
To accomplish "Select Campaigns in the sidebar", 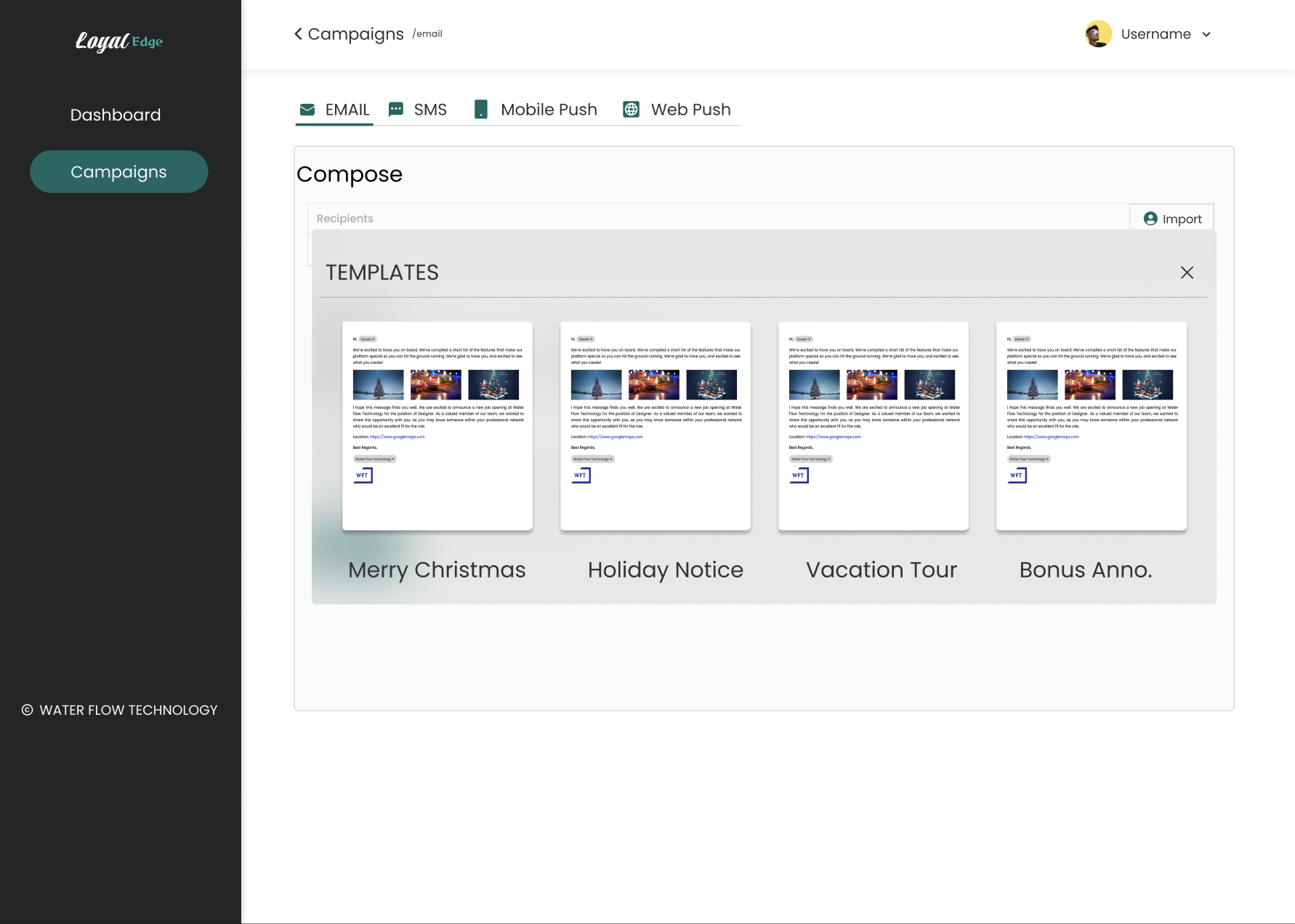I will pos(119,171).
